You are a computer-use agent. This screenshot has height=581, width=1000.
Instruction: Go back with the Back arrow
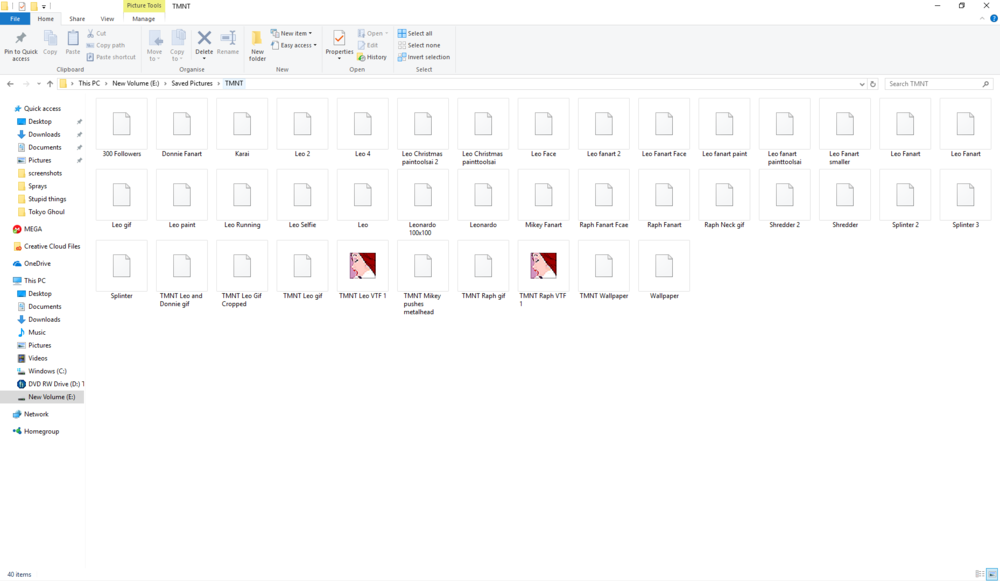pos(10,84)
